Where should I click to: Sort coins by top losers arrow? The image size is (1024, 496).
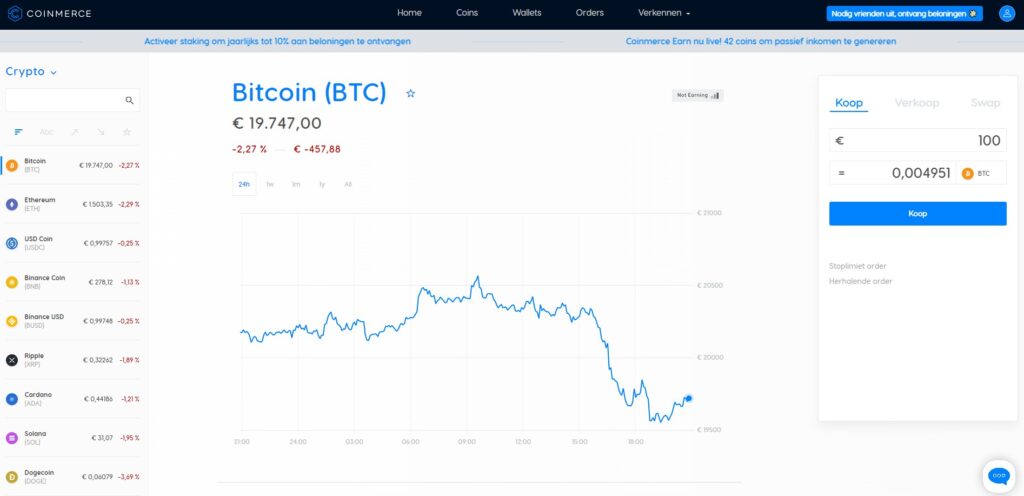(x=101, y=132)
